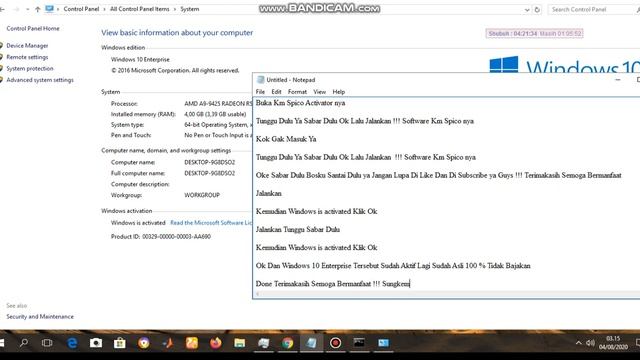Click round purple-gold icon after Store on taskbar
640x360 pixels.
point(144,343)
